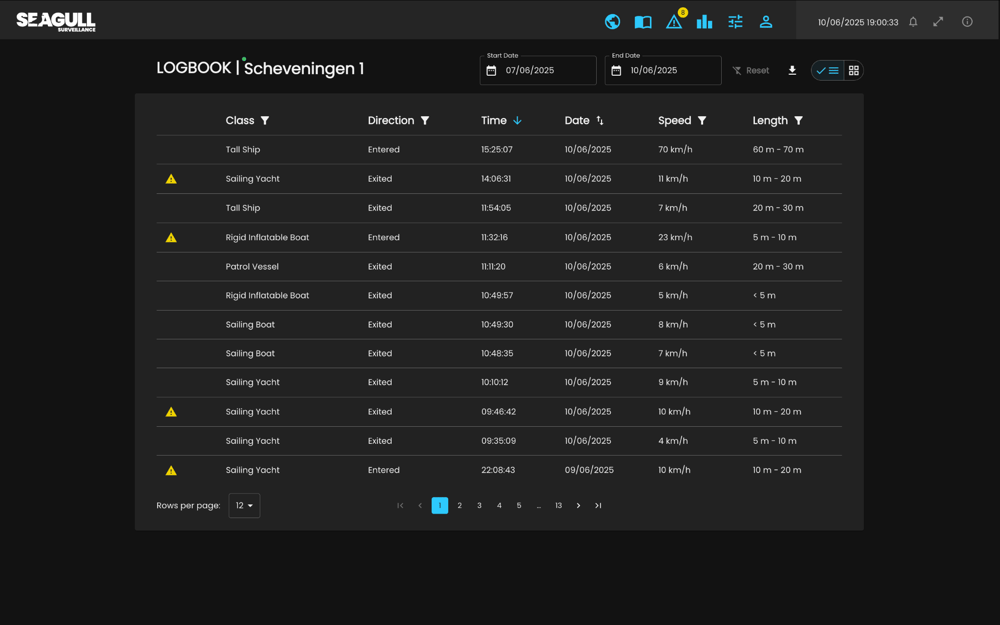Click the Class column header
The image size is (1000, 625).
tap(240, 121)
